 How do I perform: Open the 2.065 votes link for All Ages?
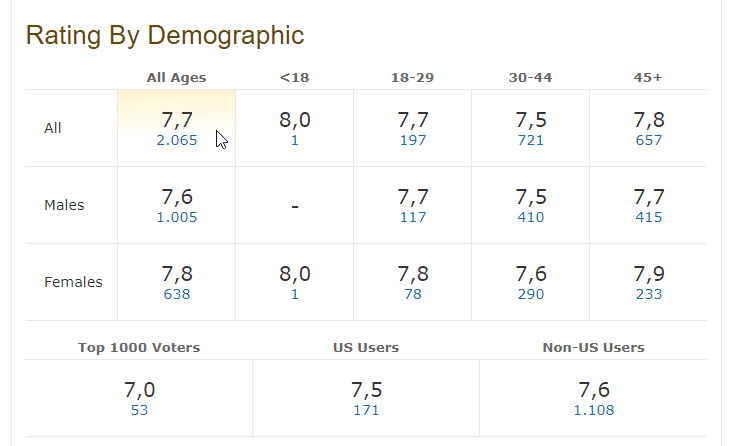tap(177, 141)
